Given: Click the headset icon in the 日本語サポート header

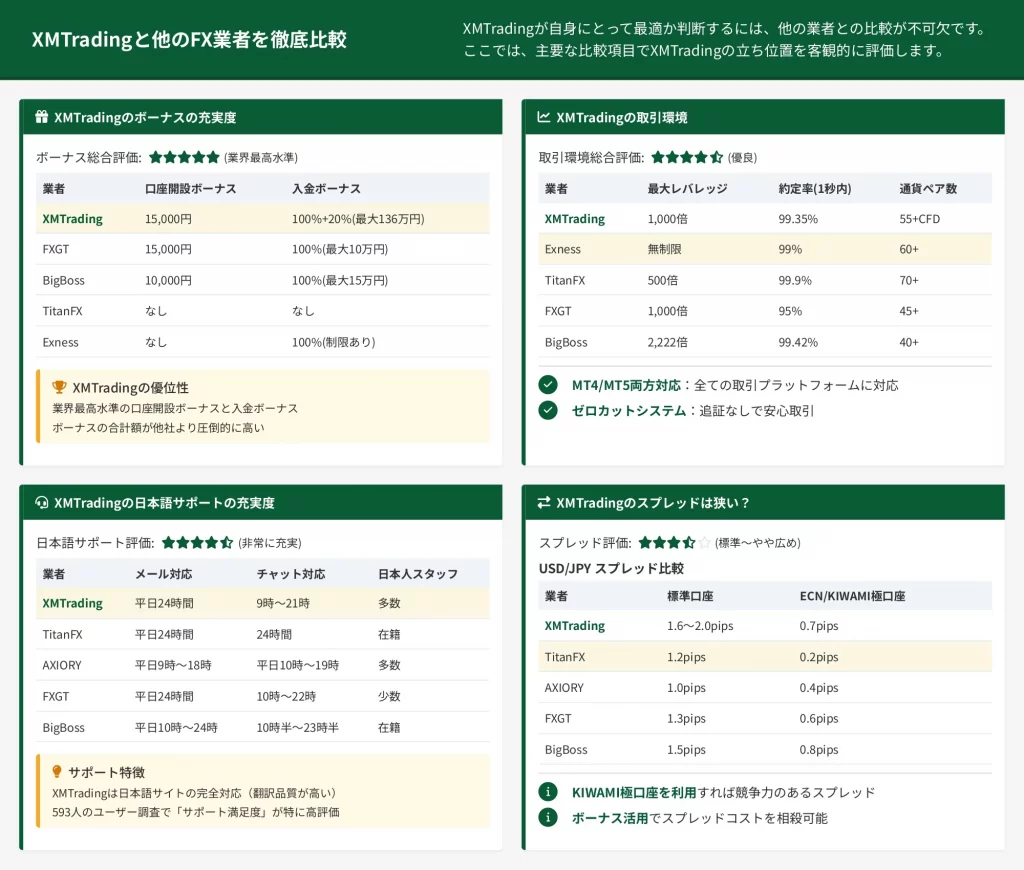Looking at the screenshot, I should pos(42,502).
